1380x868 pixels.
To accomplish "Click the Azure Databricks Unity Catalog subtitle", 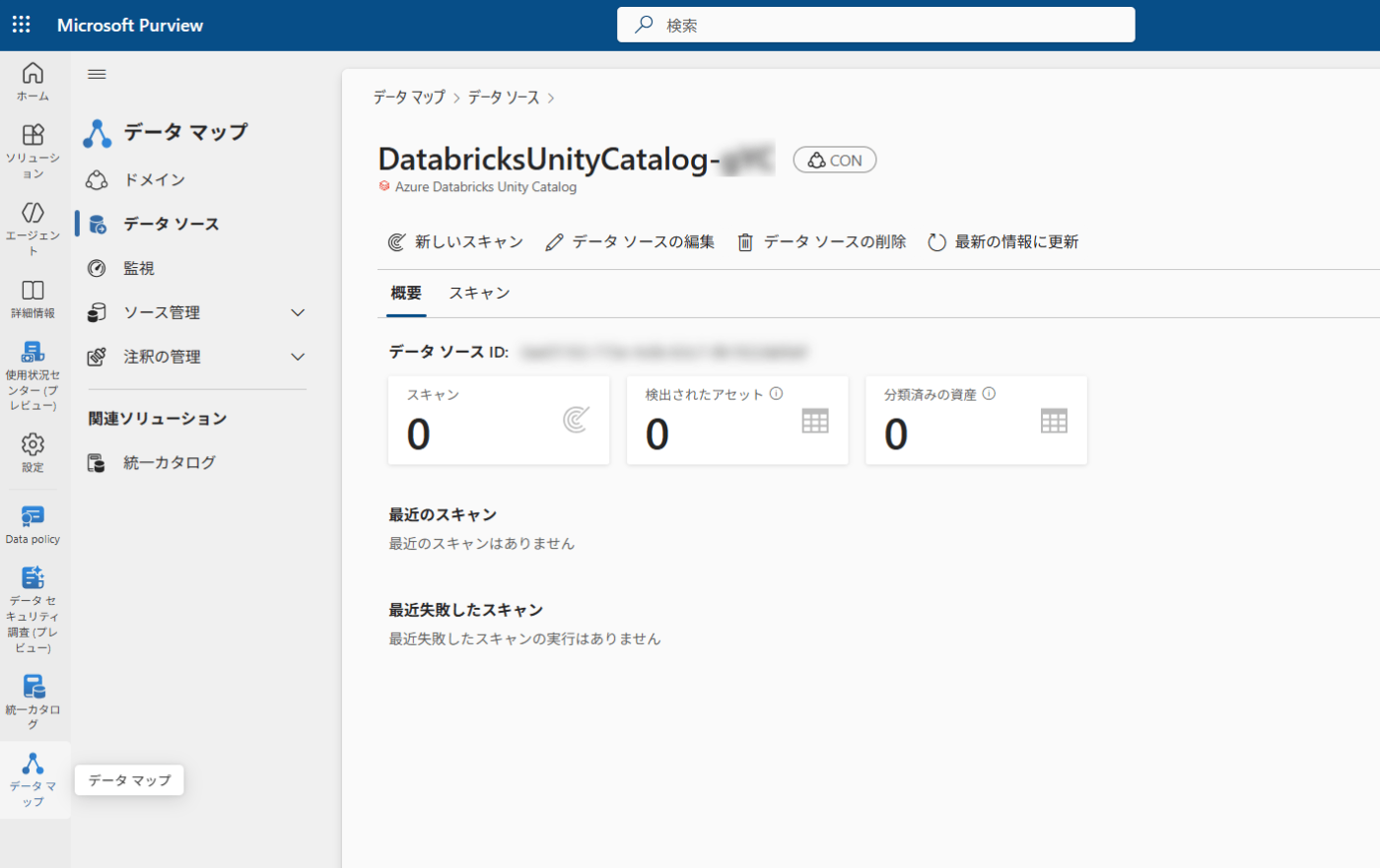I will click(x=486, y=186).
